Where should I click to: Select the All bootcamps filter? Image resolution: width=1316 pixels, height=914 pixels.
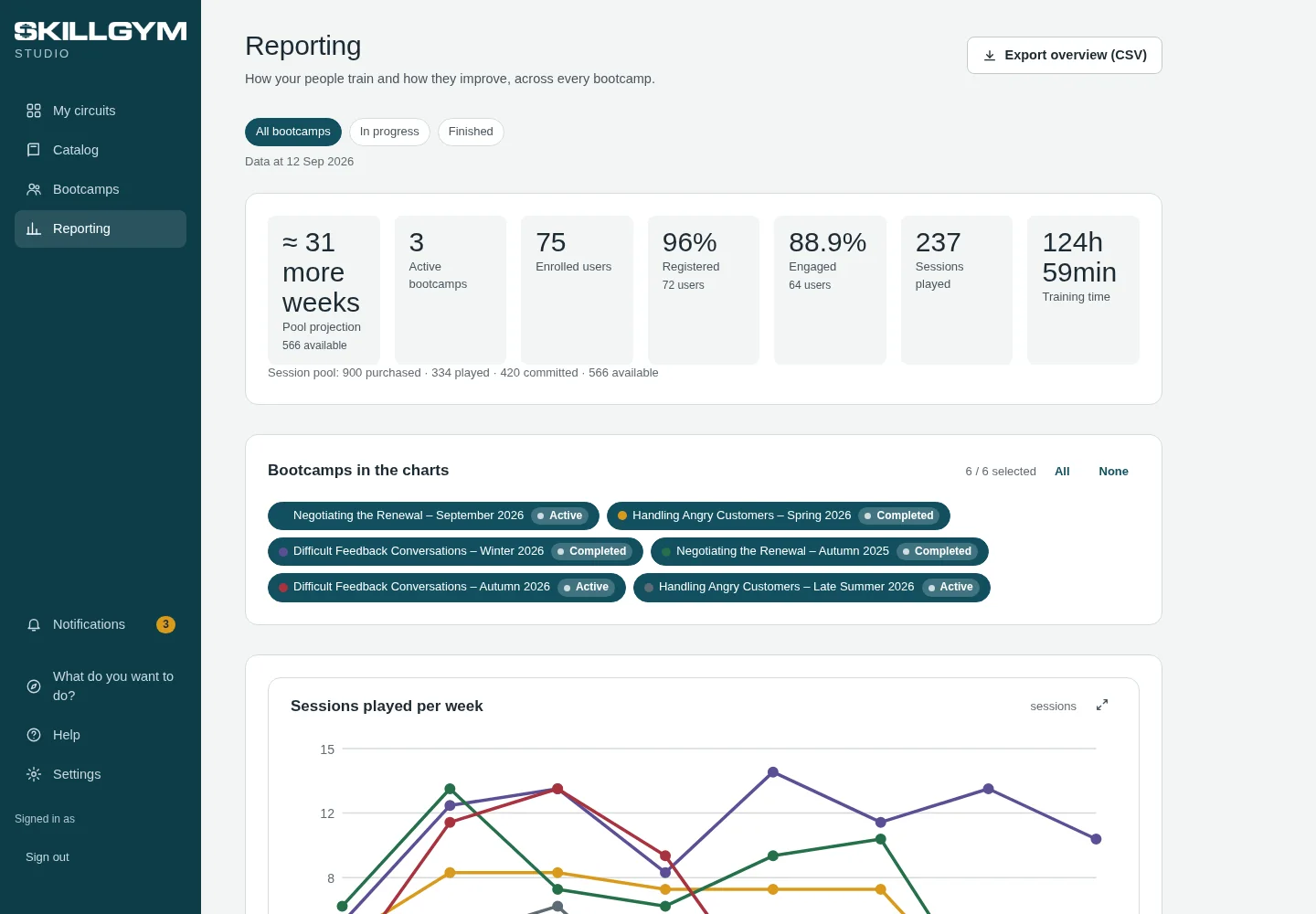click(x=293, y=132)
